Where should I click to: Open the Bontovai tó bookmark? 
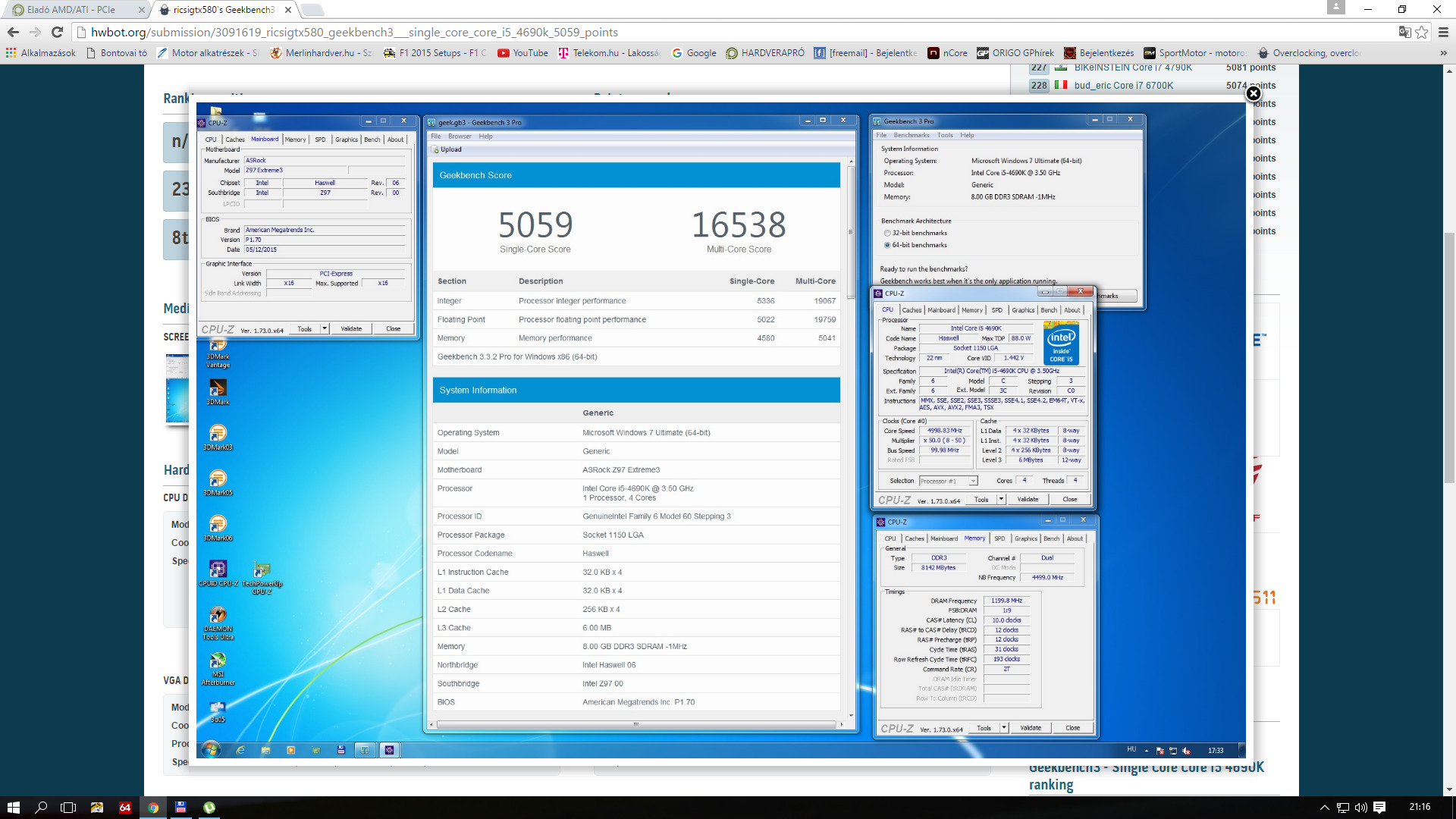pyautogui.click(x=117, y=53)
